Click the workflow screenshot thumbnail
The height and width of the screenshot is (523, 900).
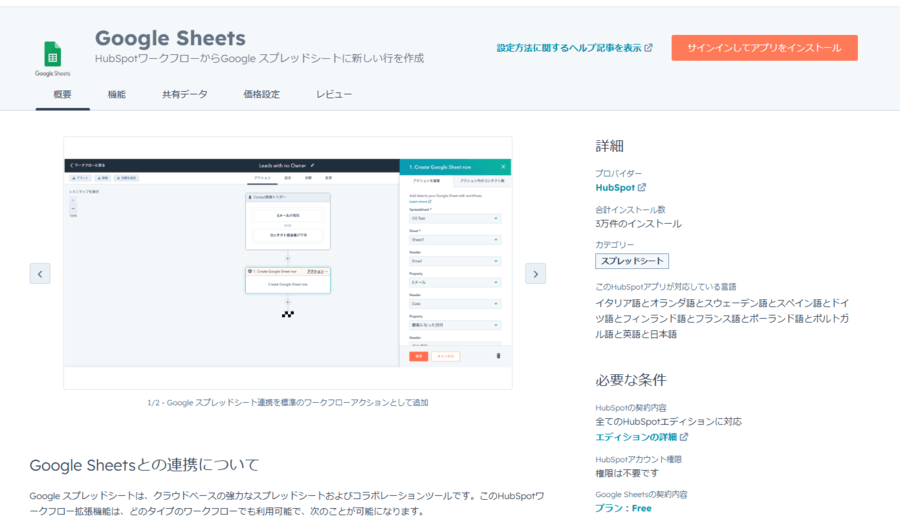[x=288, y=263]
